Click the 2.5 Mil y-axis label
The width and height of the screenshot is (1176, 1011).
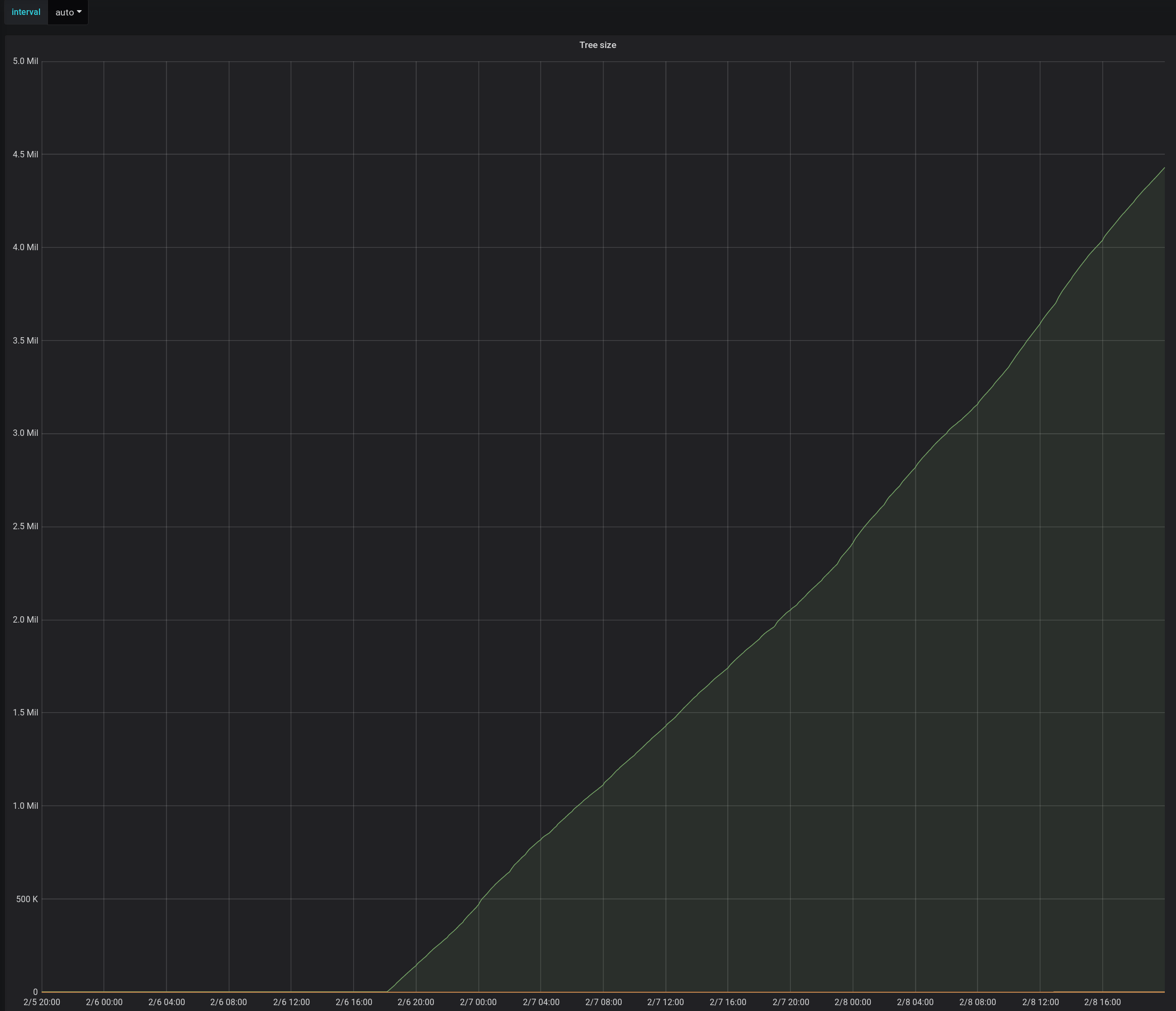pos(25,527)
